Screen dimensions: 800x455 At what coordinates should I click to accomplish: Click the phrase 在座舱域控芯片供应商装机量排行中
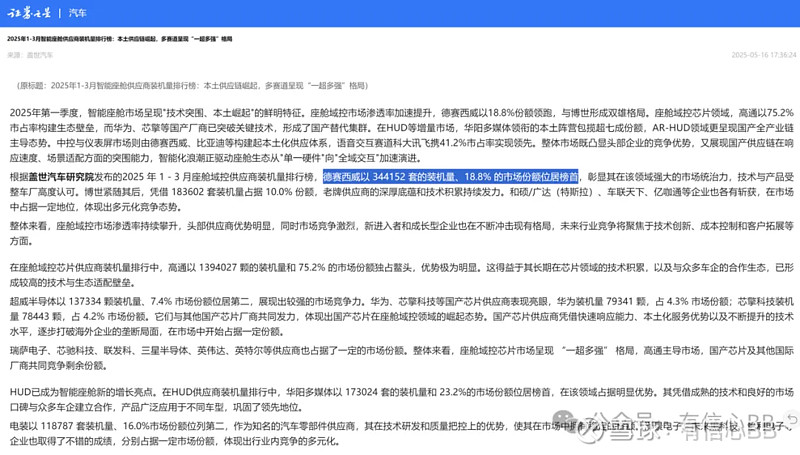85,268
